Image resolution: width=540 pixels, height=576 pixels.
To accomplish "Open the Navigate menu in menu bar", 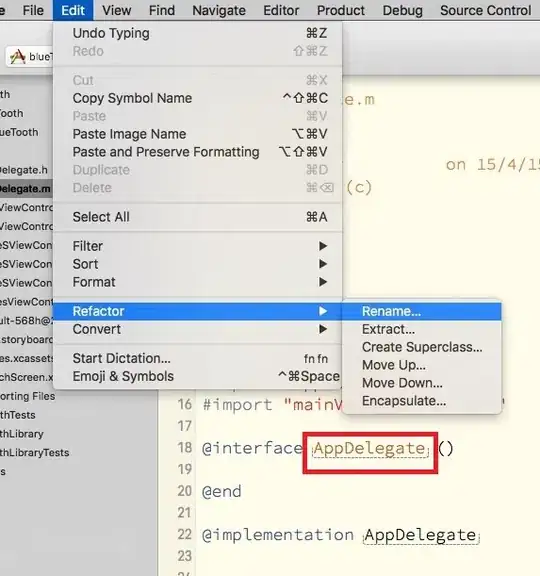I will (219, 10).
